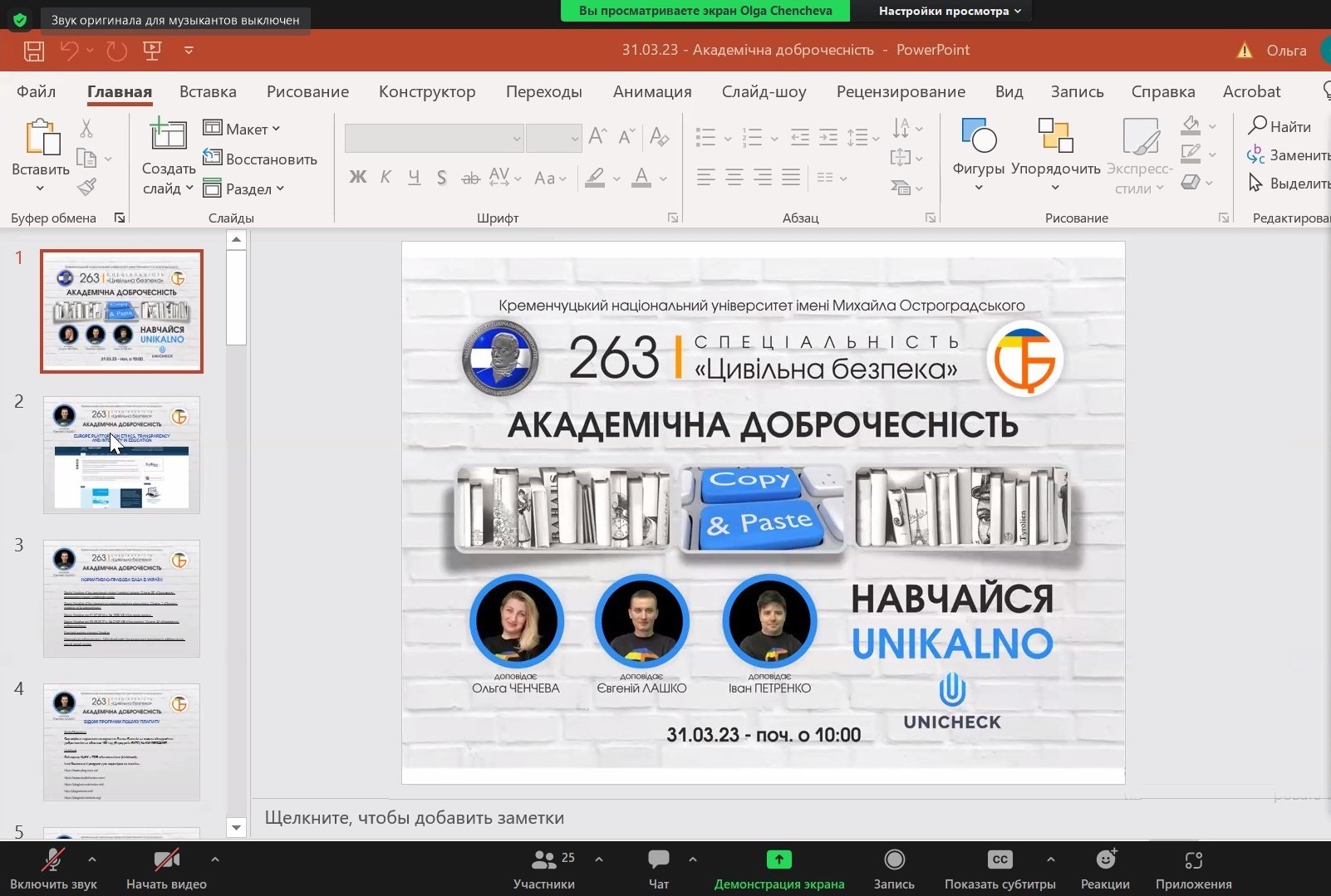This screenshot has height=896, width=1331.
Task: Click the text highlight color swatch
Action: coord(595,178)
